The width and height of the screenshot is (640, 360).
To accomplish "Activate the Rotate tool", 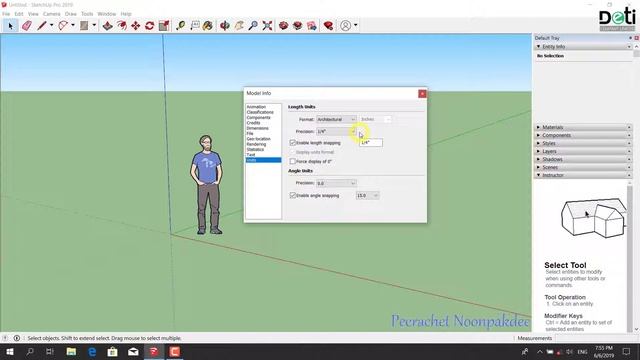I will 149,26.
